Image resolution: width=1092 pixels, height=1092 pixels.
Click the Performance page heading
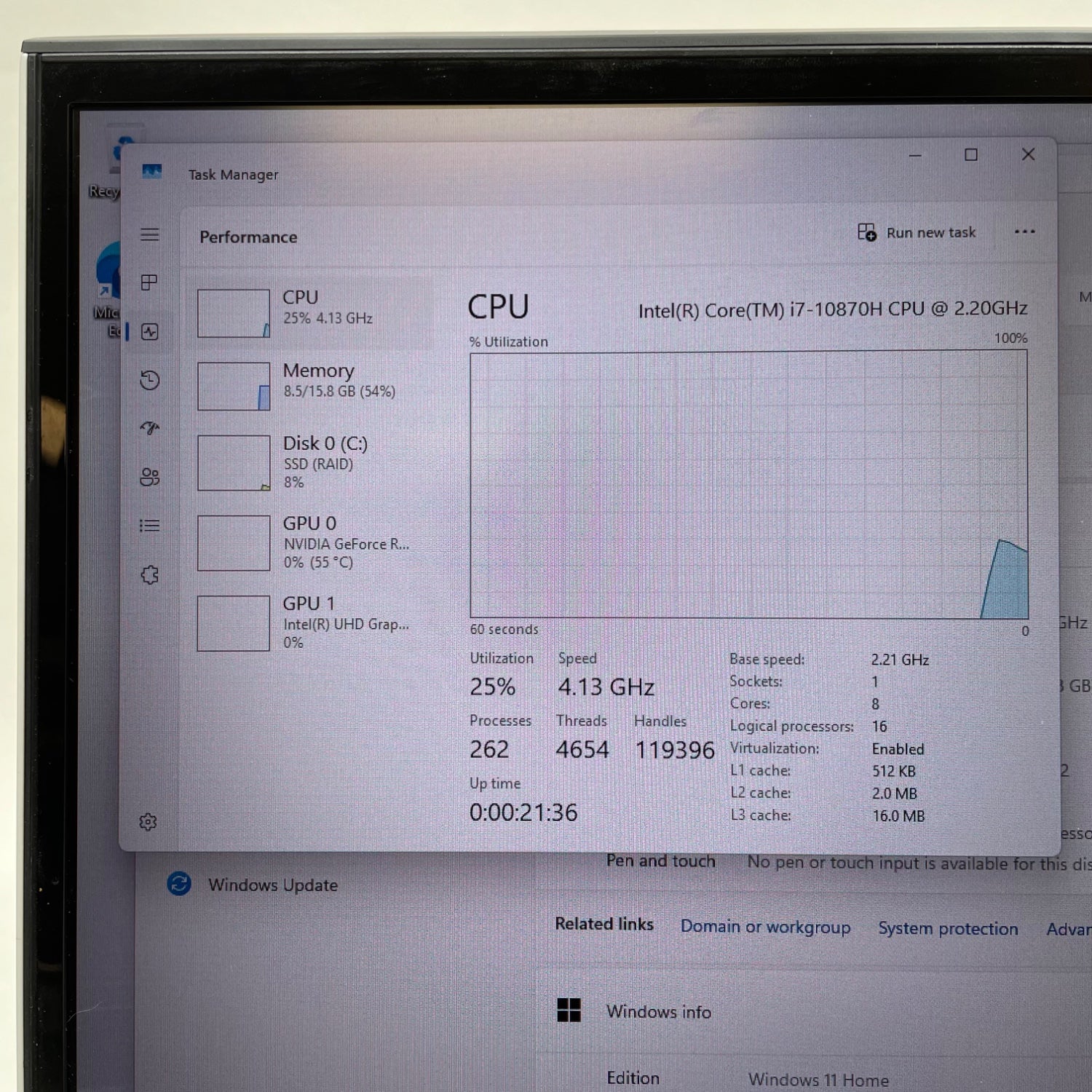[248, 237]
